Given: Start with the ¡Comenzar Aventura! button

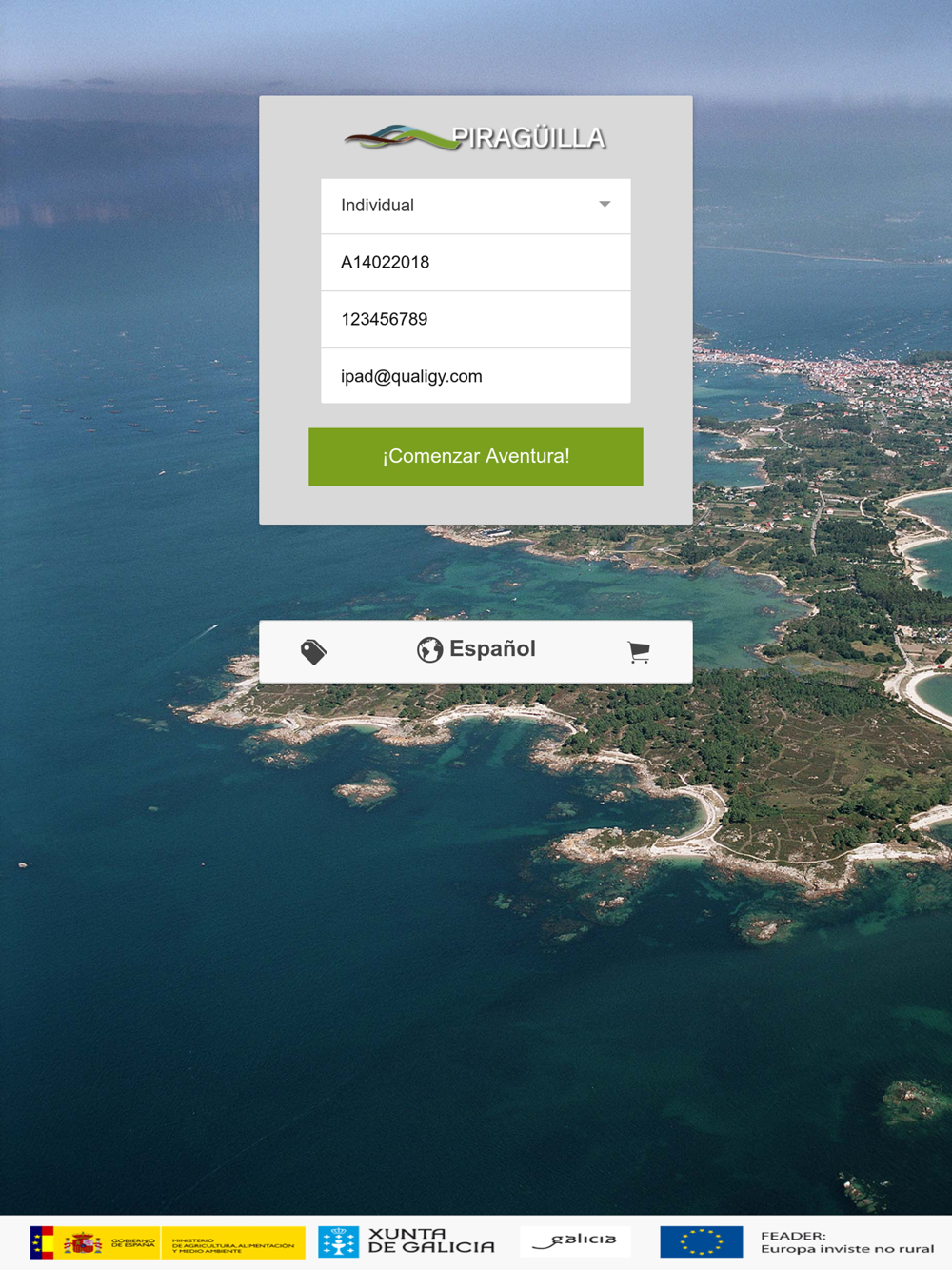Looking at the screenshot, I should tap(476, 457).
